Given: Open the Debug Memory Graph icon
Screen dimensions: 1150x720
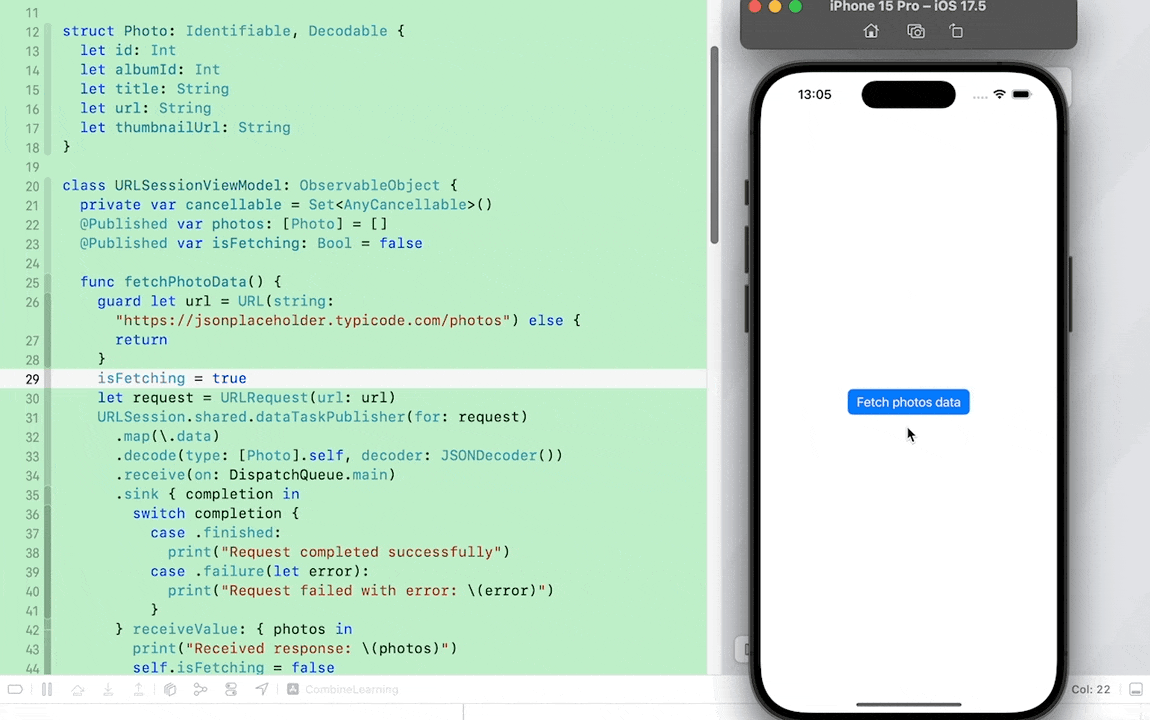Looking at the screenshot, I should coord(200,689).
